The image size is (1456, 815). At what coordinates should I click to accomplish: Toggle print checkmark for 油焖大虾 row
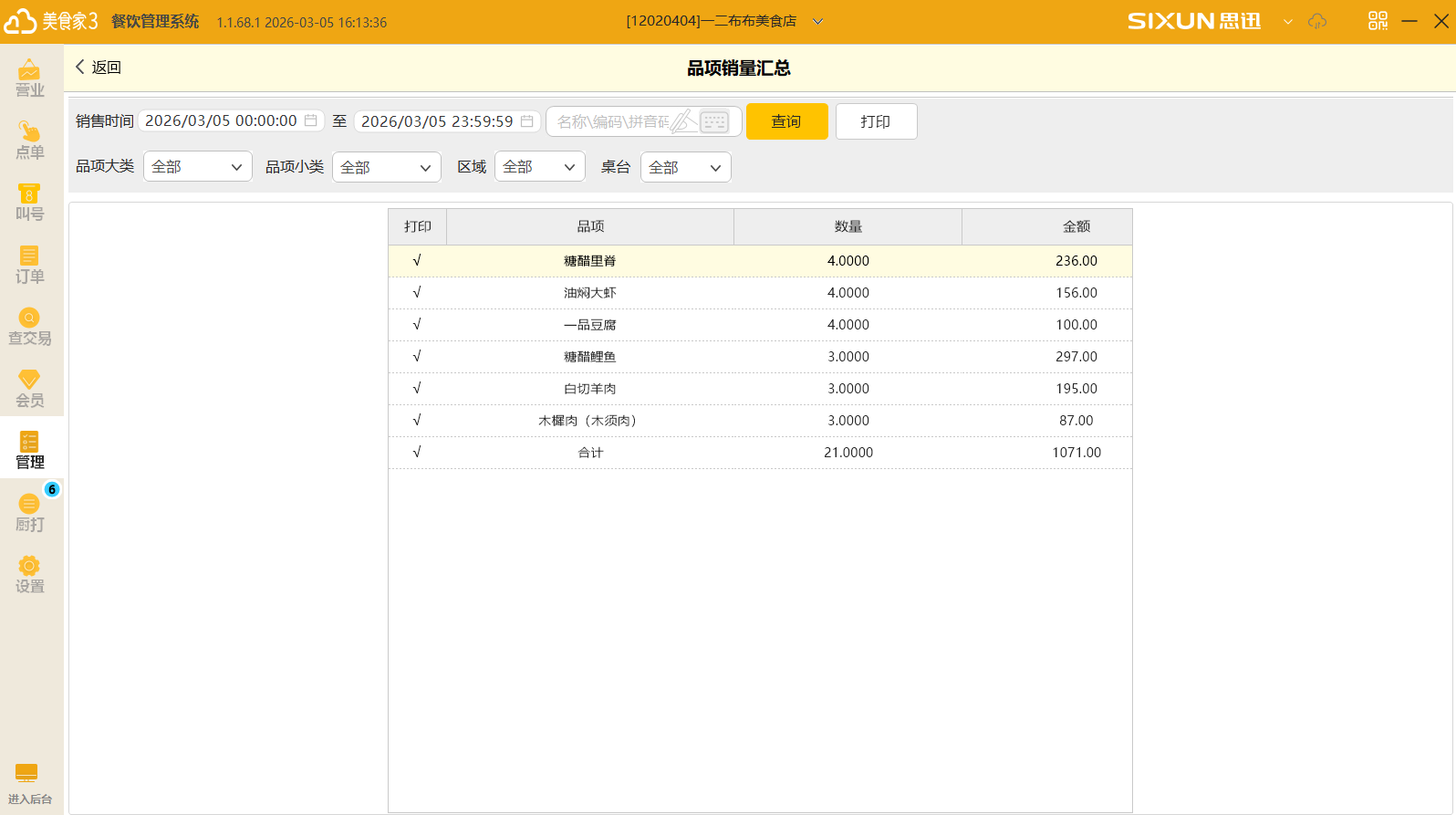coord(417,293)
